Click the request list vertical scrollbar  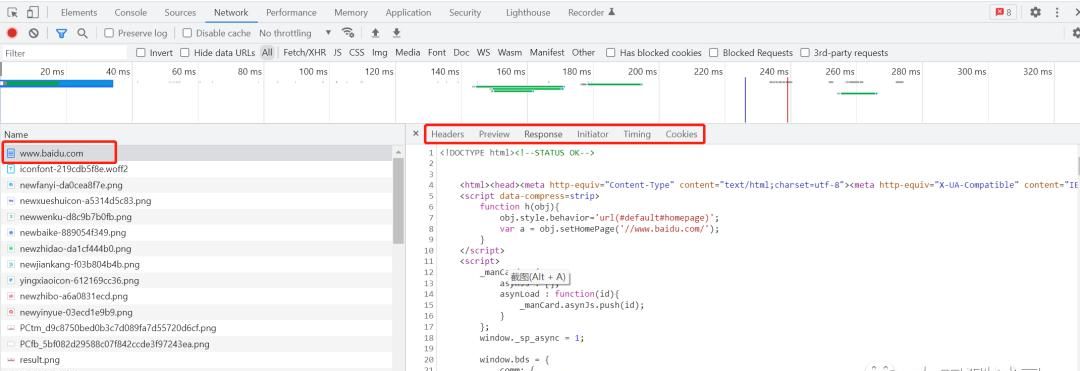[x=398, y=200]
